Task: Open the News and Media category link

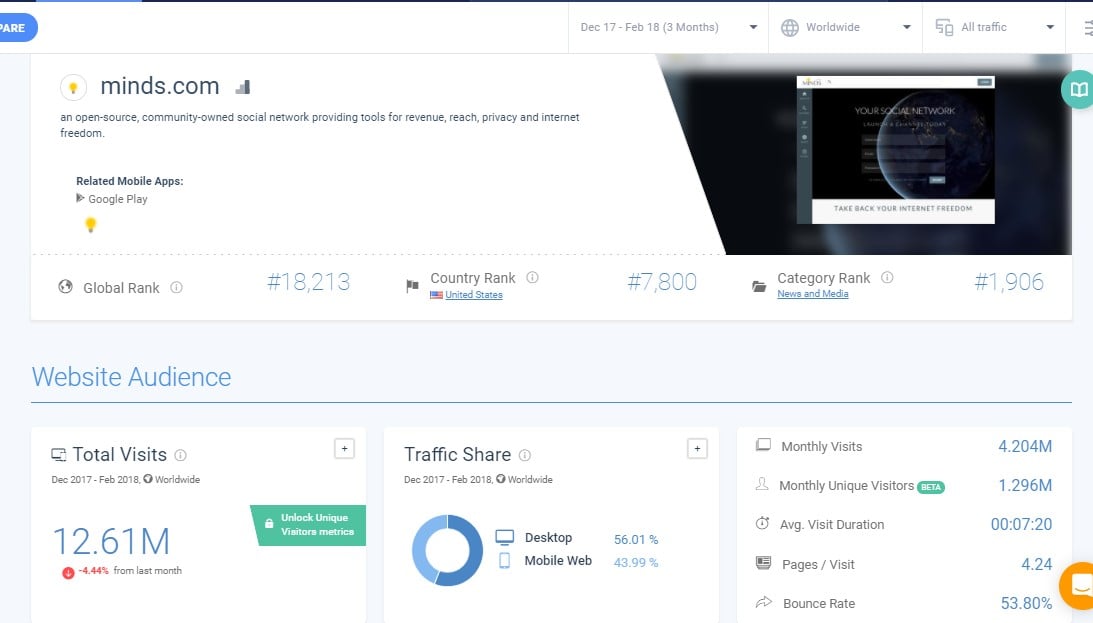Action: 812,294
